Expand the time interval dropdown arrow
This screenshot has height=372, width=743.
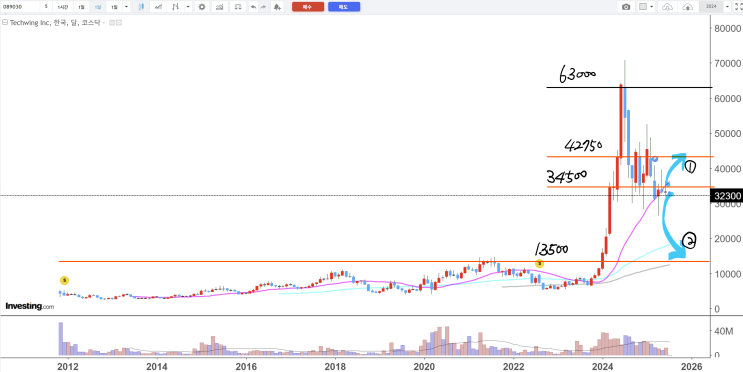point(126,7)
